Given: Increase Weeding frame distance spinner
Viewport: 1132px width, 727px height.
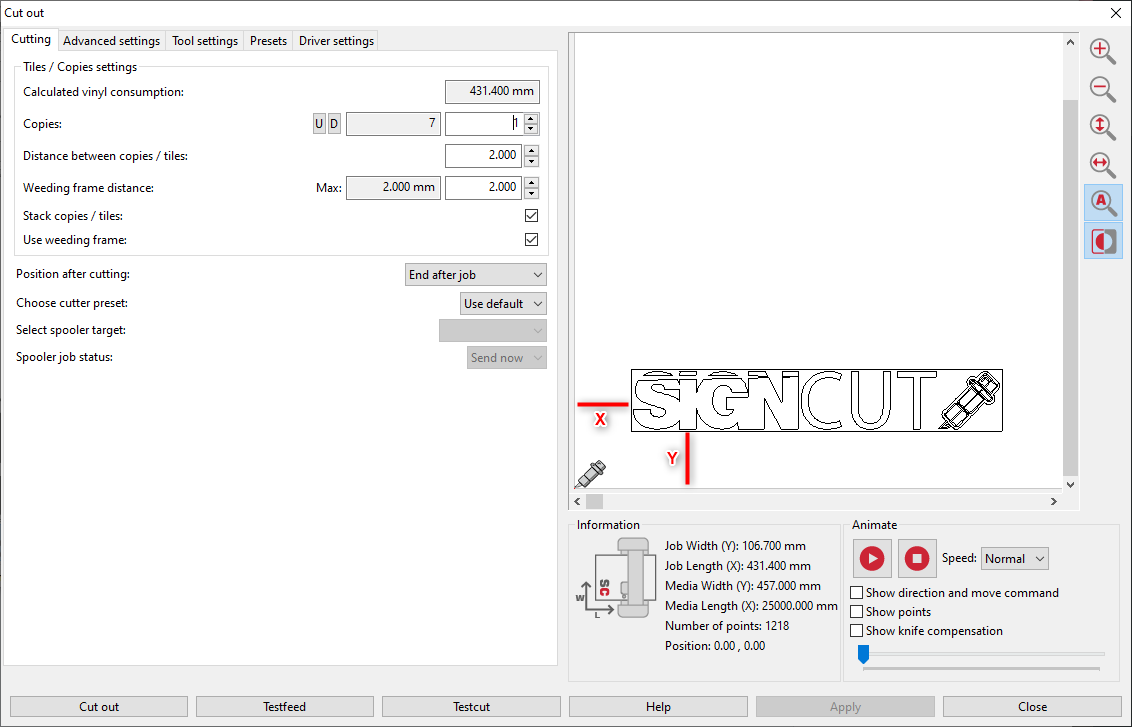Looking at the screenshot, I should point(531,183).
